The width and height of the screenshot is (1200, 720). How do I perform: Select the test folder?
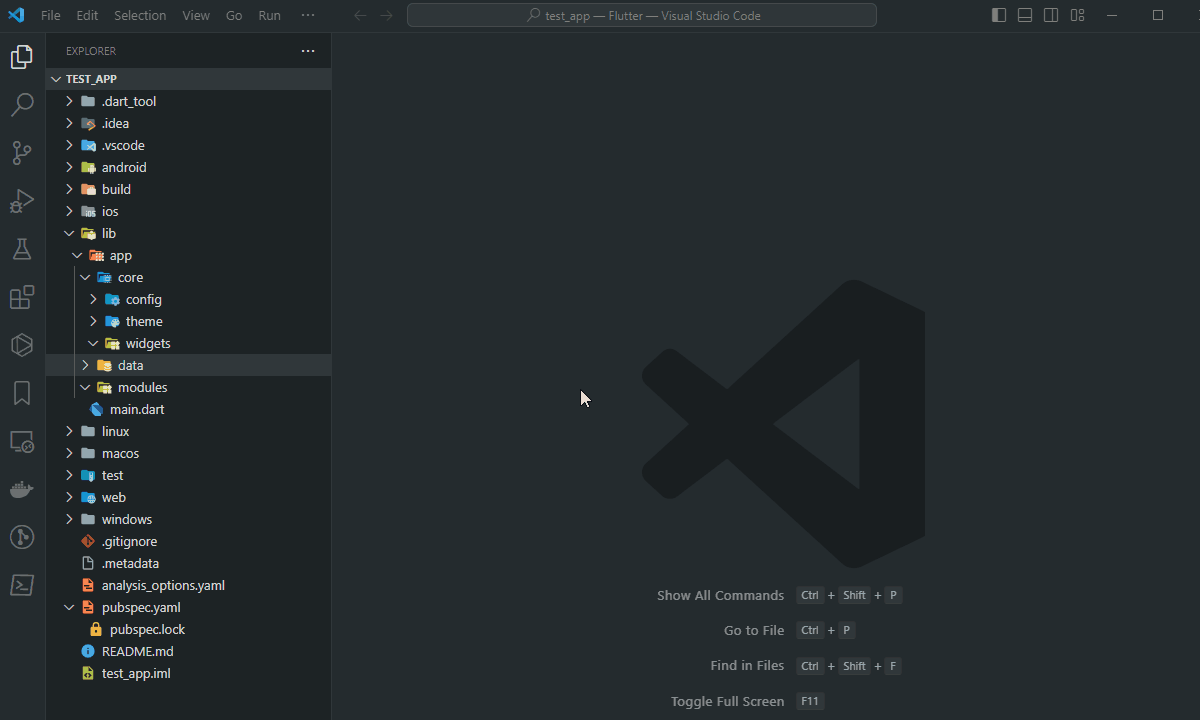click(188, 475)
